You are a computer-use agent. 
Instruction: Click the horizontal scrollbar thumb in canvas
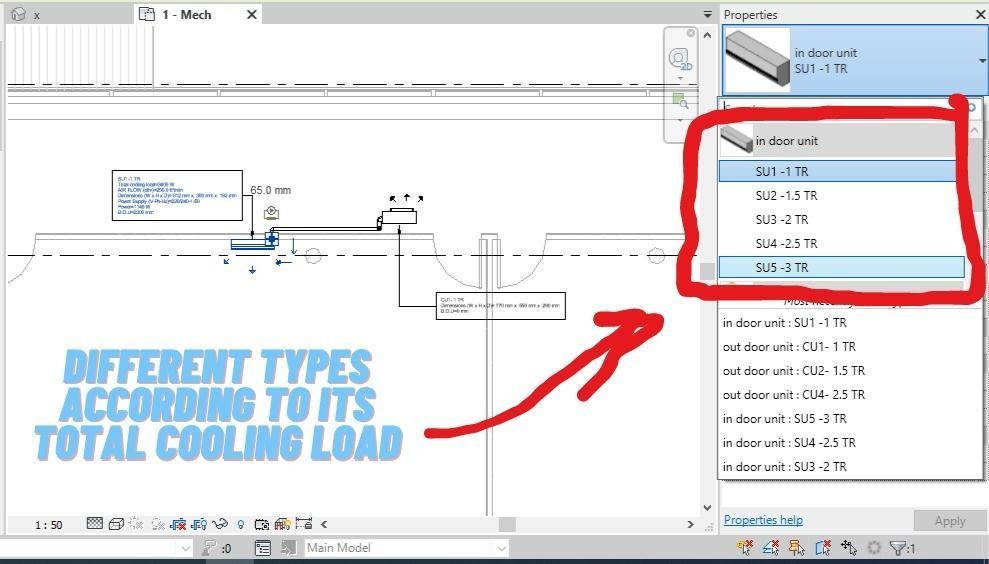tap(507, 524)
